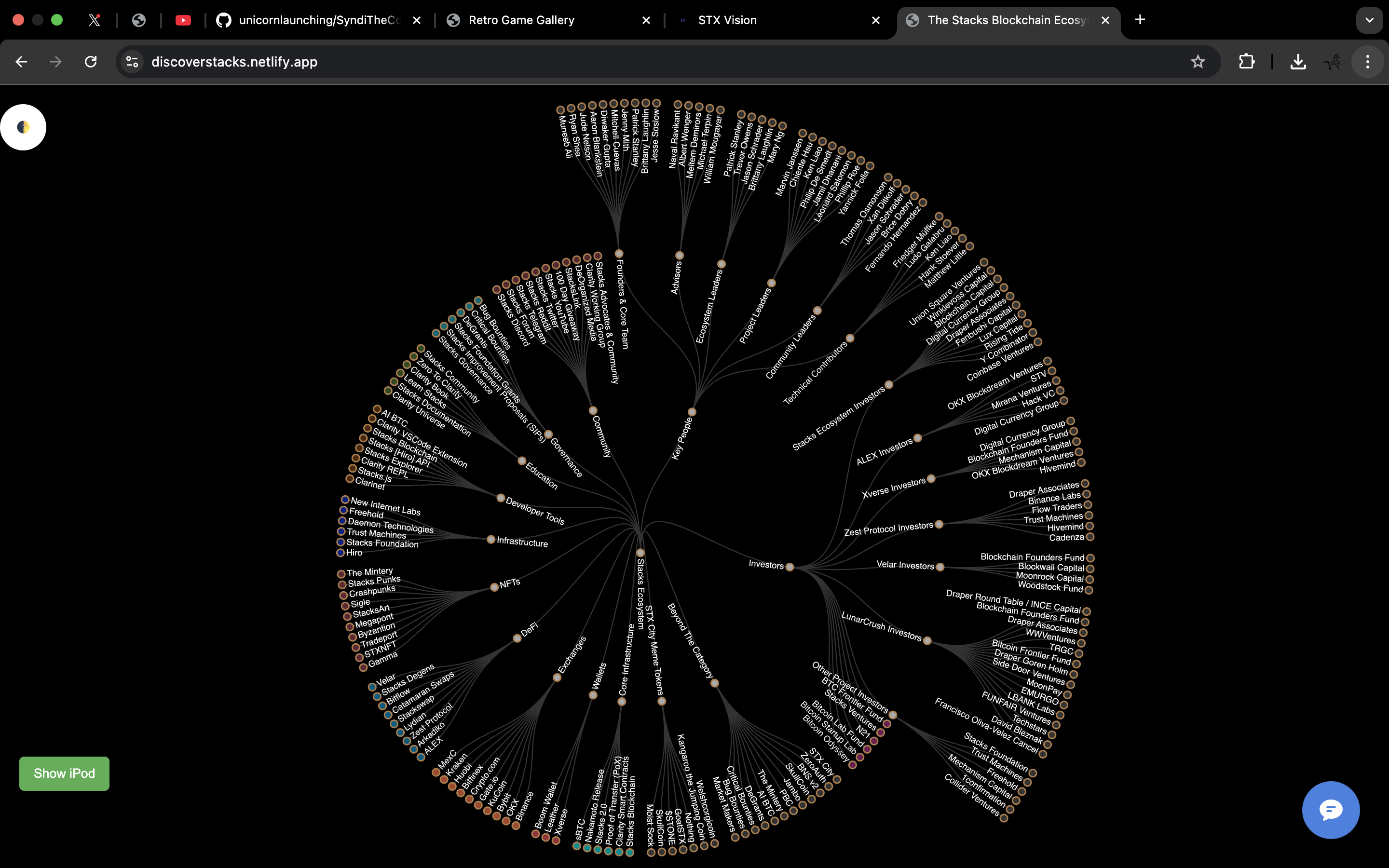This screenshot has height=868, width=1389.
Task: Collapse the Investors branch node
Action: [789, 566]
